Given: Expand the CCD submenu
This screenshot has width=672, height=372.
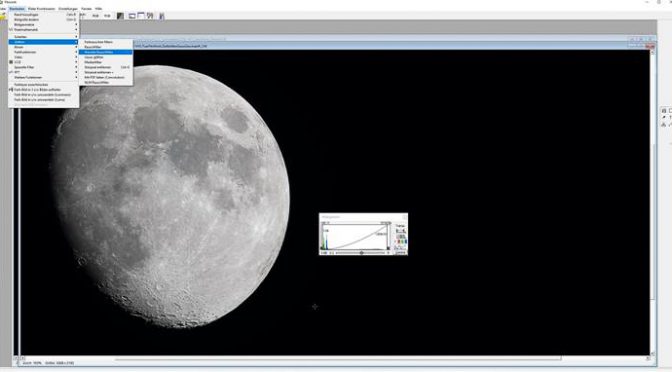Looking at the screenshot, I should (43, 62).
